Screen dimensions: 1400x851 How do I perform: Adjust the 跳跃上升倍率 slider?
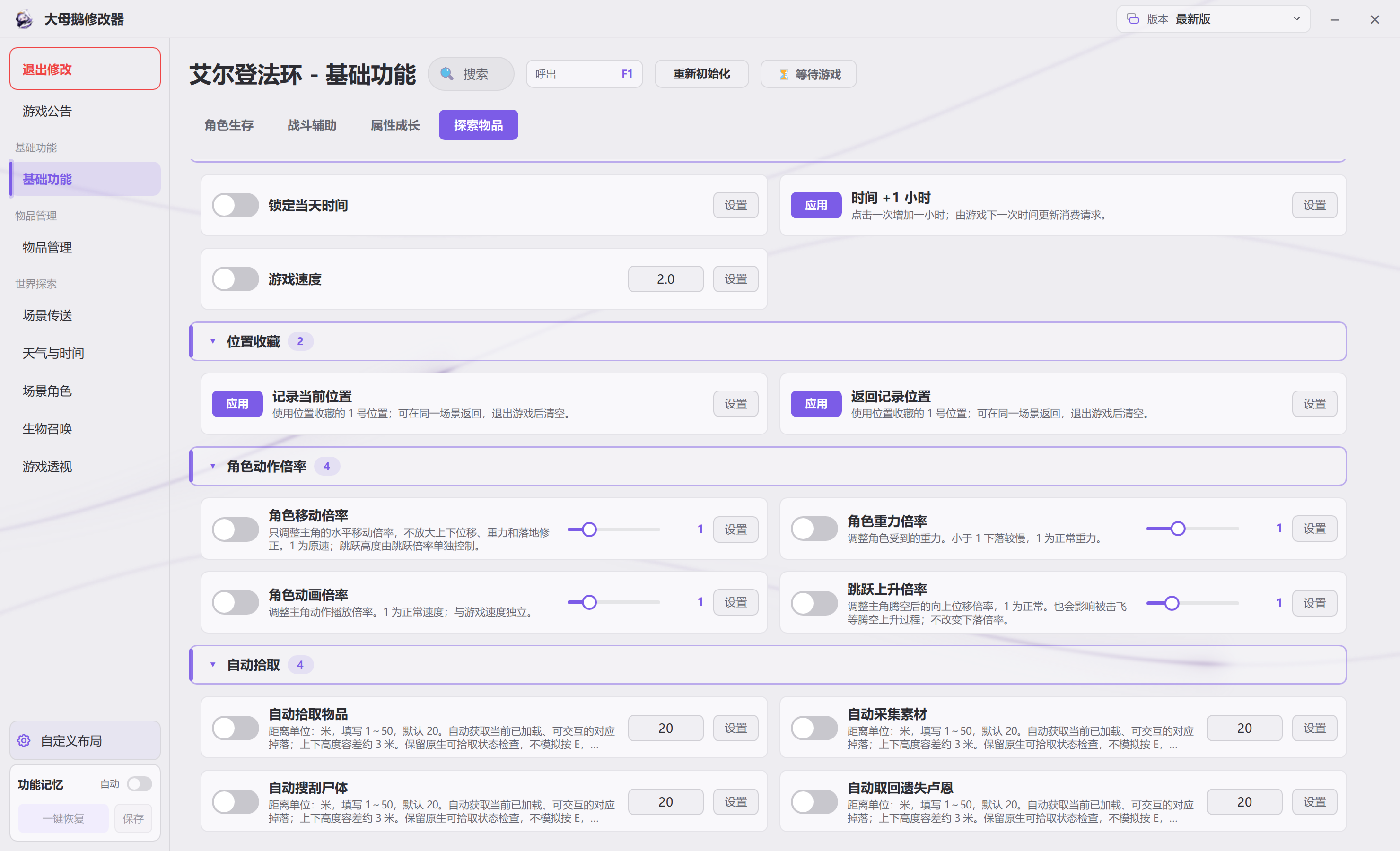point(1193,603)
